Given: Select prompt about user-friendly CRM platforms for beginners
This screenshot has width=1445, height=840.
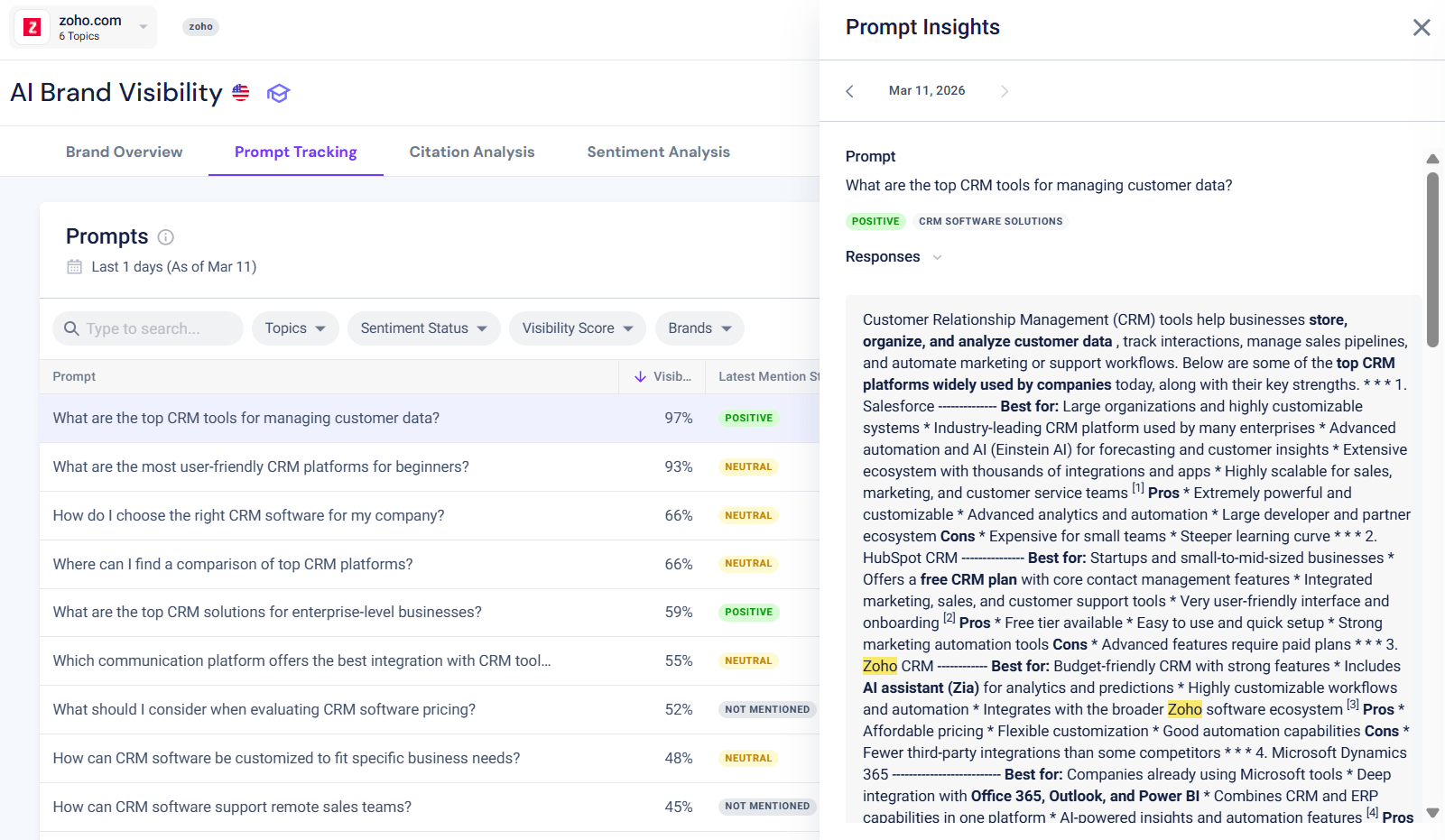Looking at the screenshot, I should click(261, 466).
